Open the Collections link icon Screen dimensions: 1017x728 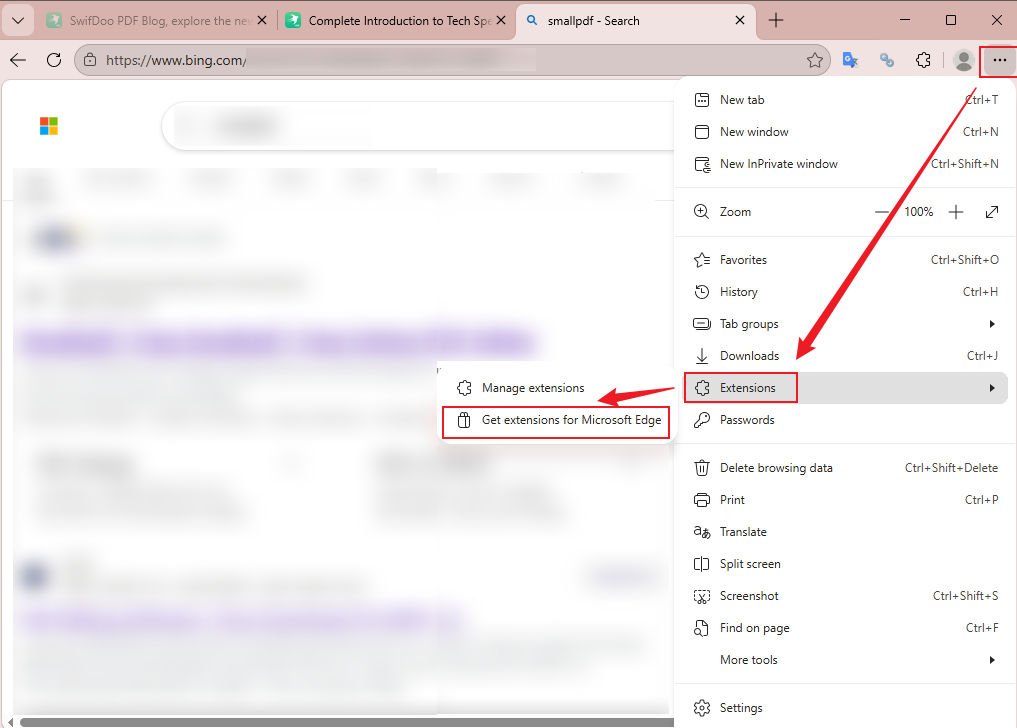[x=886, y=59]
